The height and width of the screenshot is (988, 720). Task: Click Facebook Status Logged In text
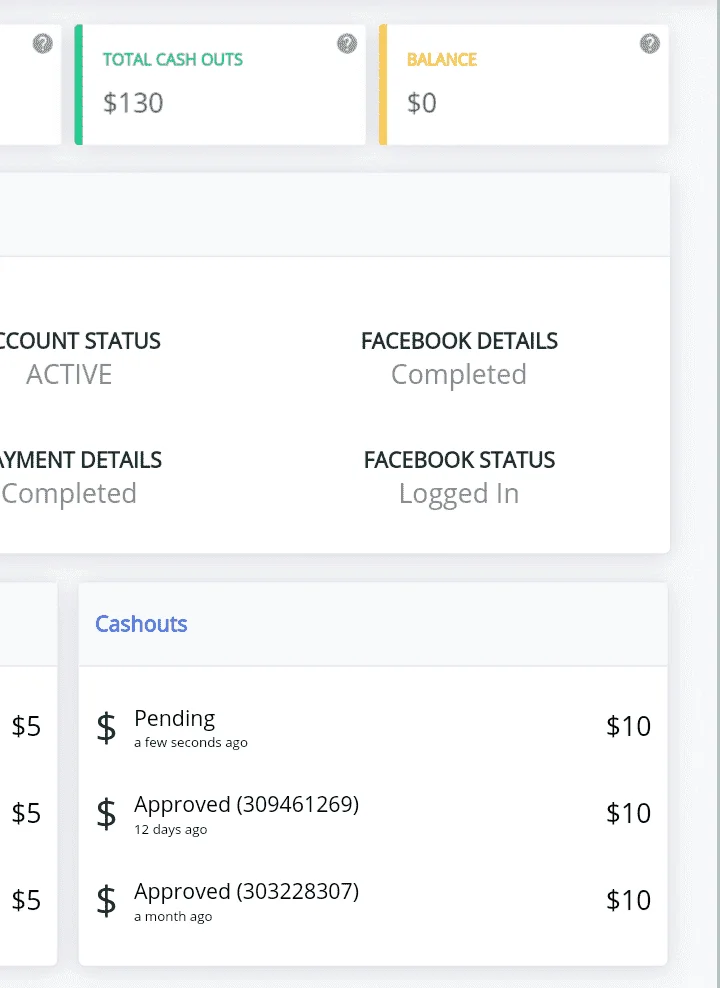pyautogui.click(x=459, y=494)
